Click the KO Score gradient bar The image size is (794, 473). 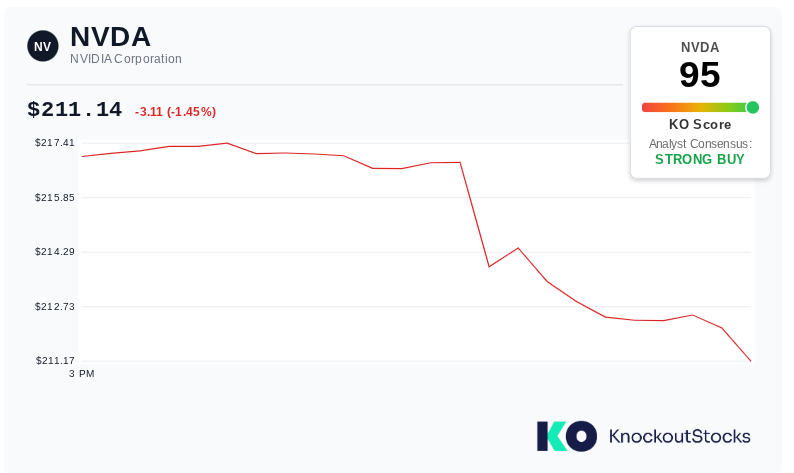pyautogui.click(x=699, y=107)
